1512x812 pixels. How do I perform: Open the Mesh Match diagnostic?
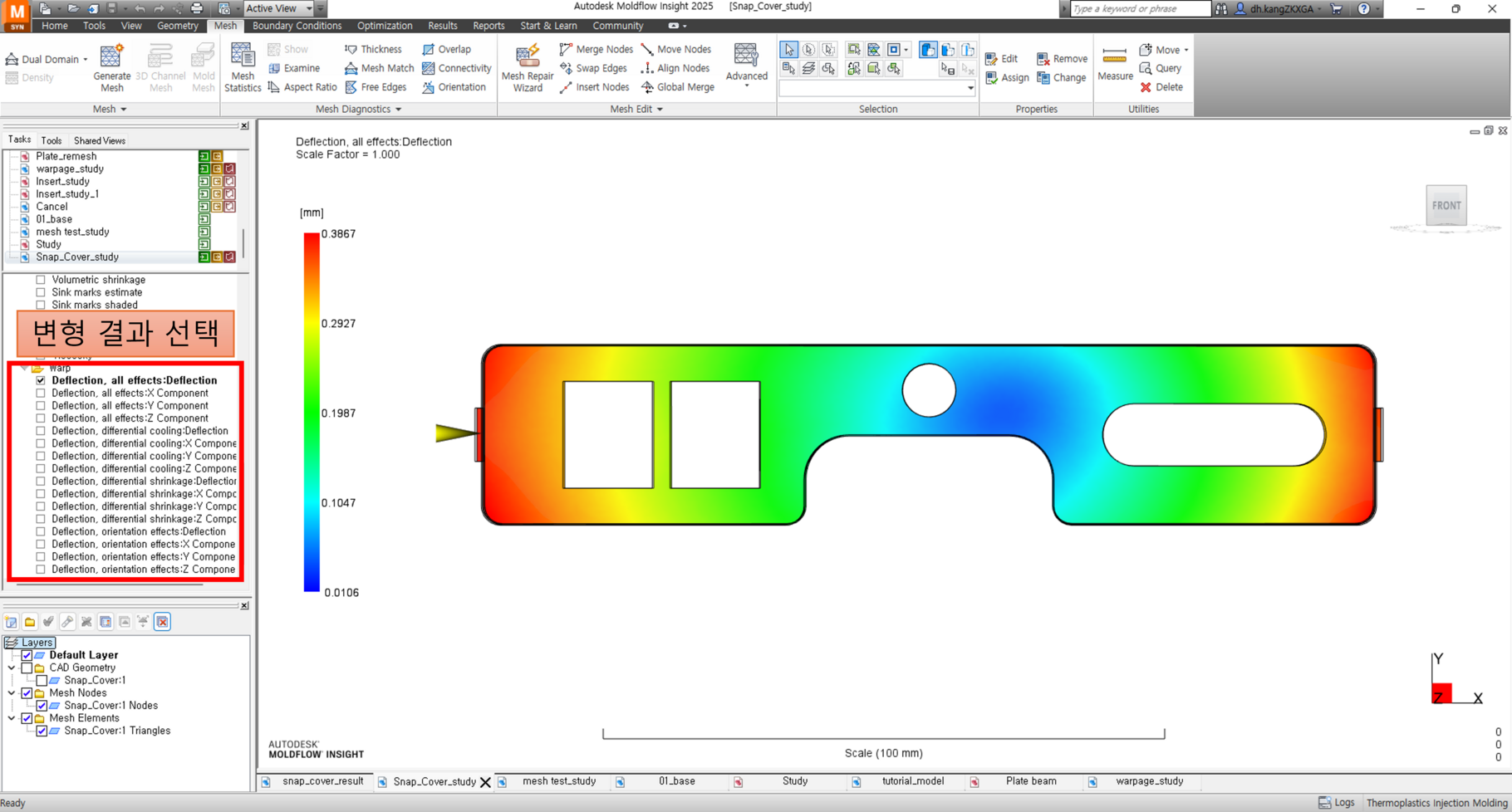[x=379, y=68]
